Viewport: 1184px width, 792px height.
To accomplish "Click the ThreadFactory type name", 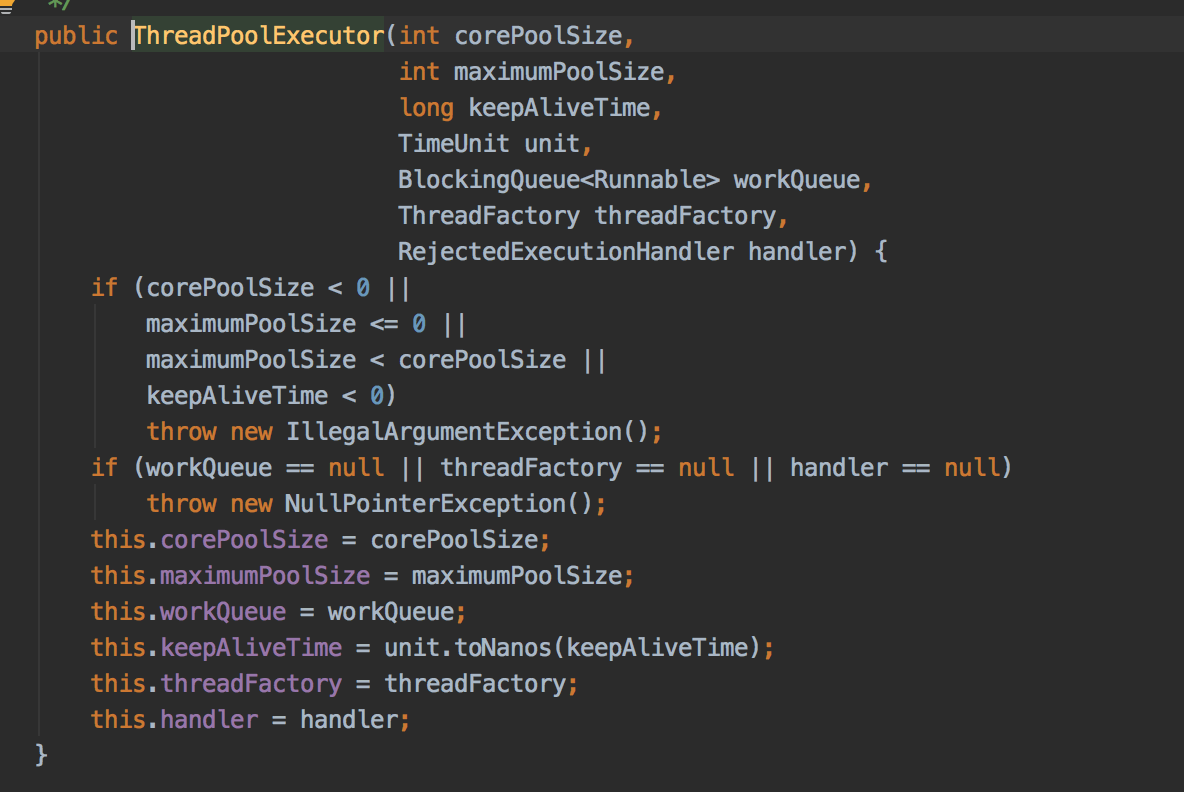I will pos(489,216).
